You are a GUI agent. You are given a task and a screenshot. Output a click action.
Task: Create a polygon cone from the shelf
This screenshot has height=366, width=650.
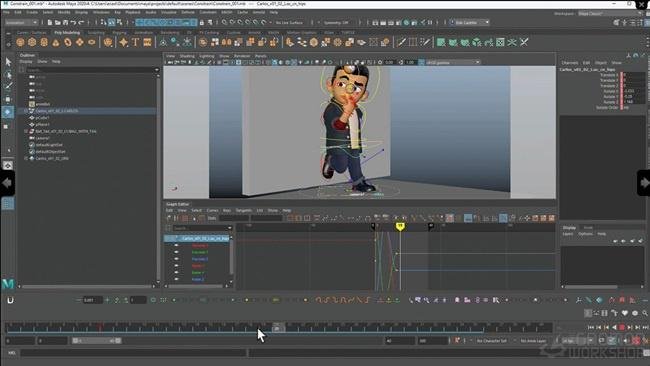coord(56,42)
